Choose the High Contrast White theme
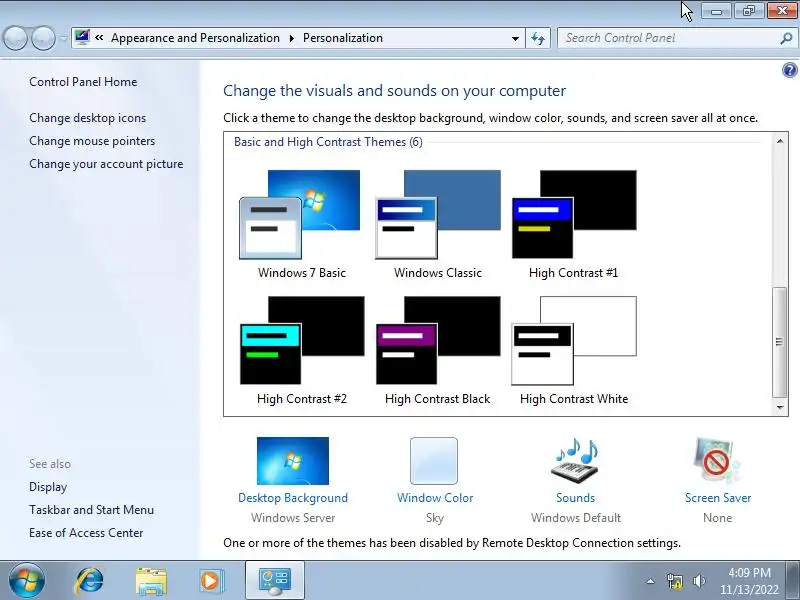The width and height of the screenshot is (800, 600). tap(574, 351)
